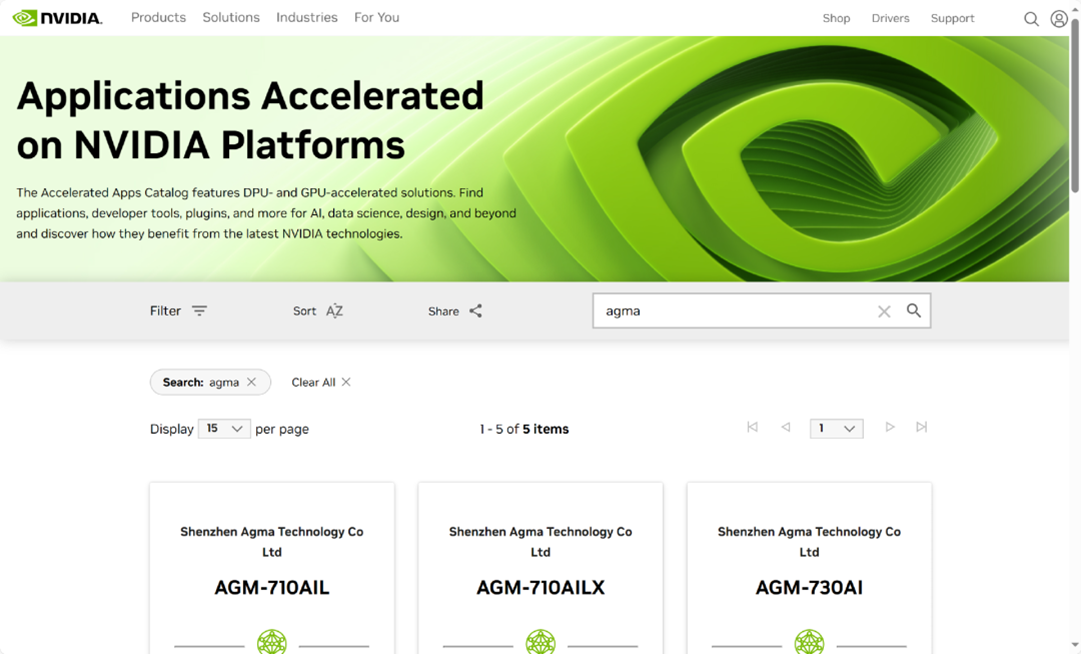The width and height of the screenshot is (1081, 654).
Task: Open the site search magnifier in header
Action: pyautogui.click(x=1031, y=19)
